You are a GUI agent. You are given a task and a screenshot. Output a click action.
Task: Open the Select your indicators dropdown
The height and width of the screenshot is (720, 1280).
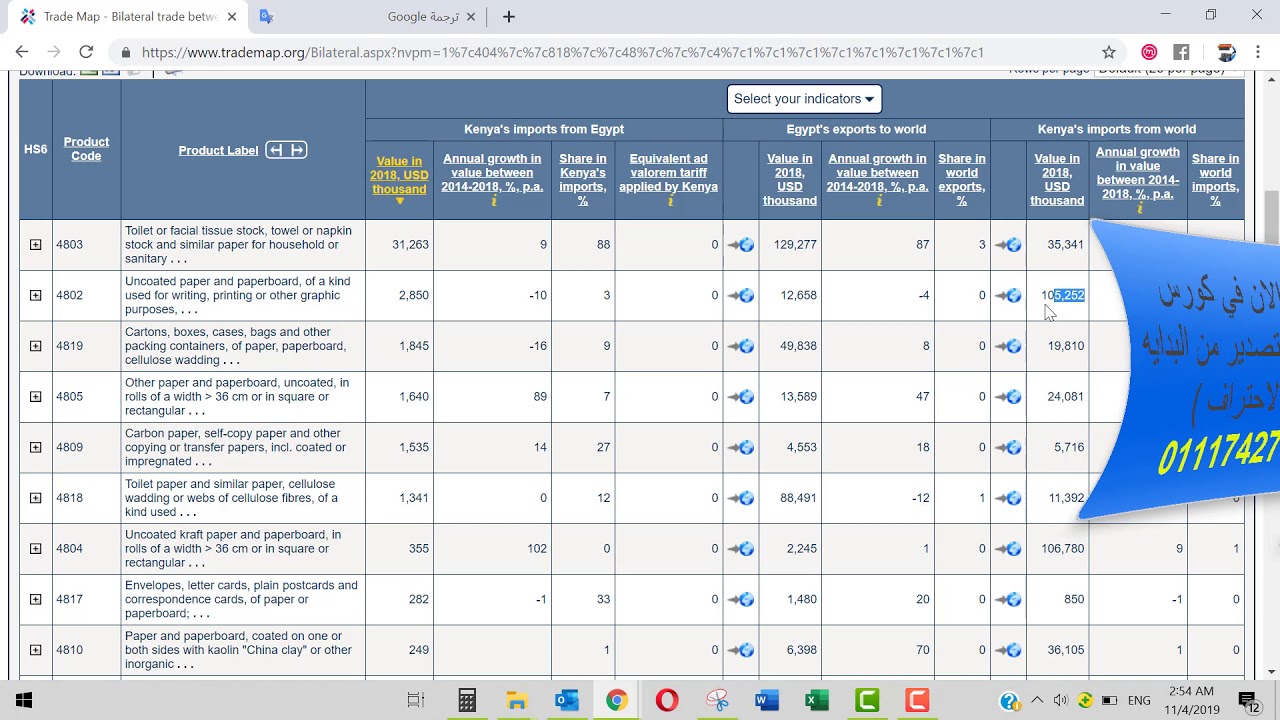804,99
